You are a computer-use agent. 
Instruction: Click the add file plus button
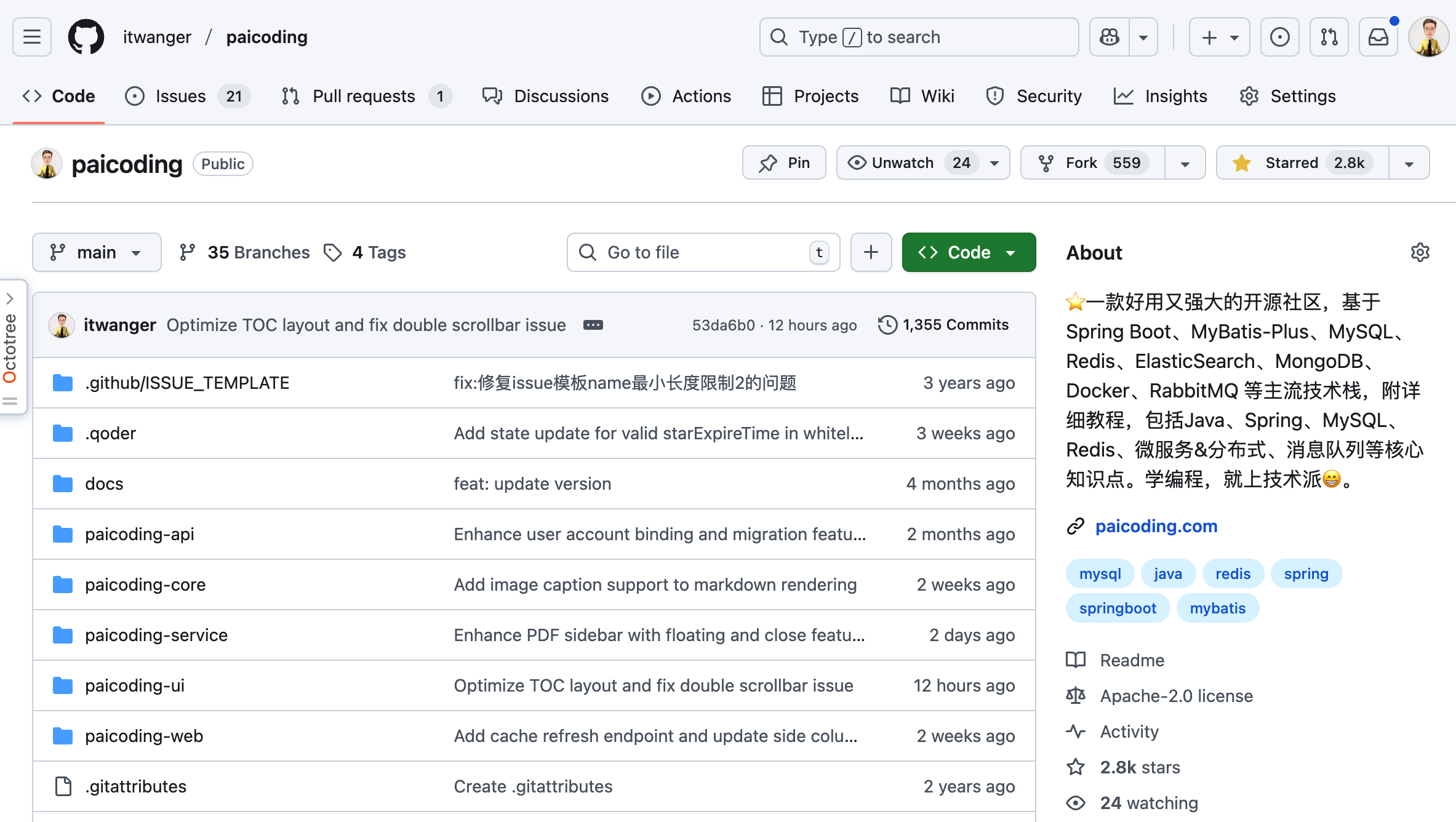(871, 252)
